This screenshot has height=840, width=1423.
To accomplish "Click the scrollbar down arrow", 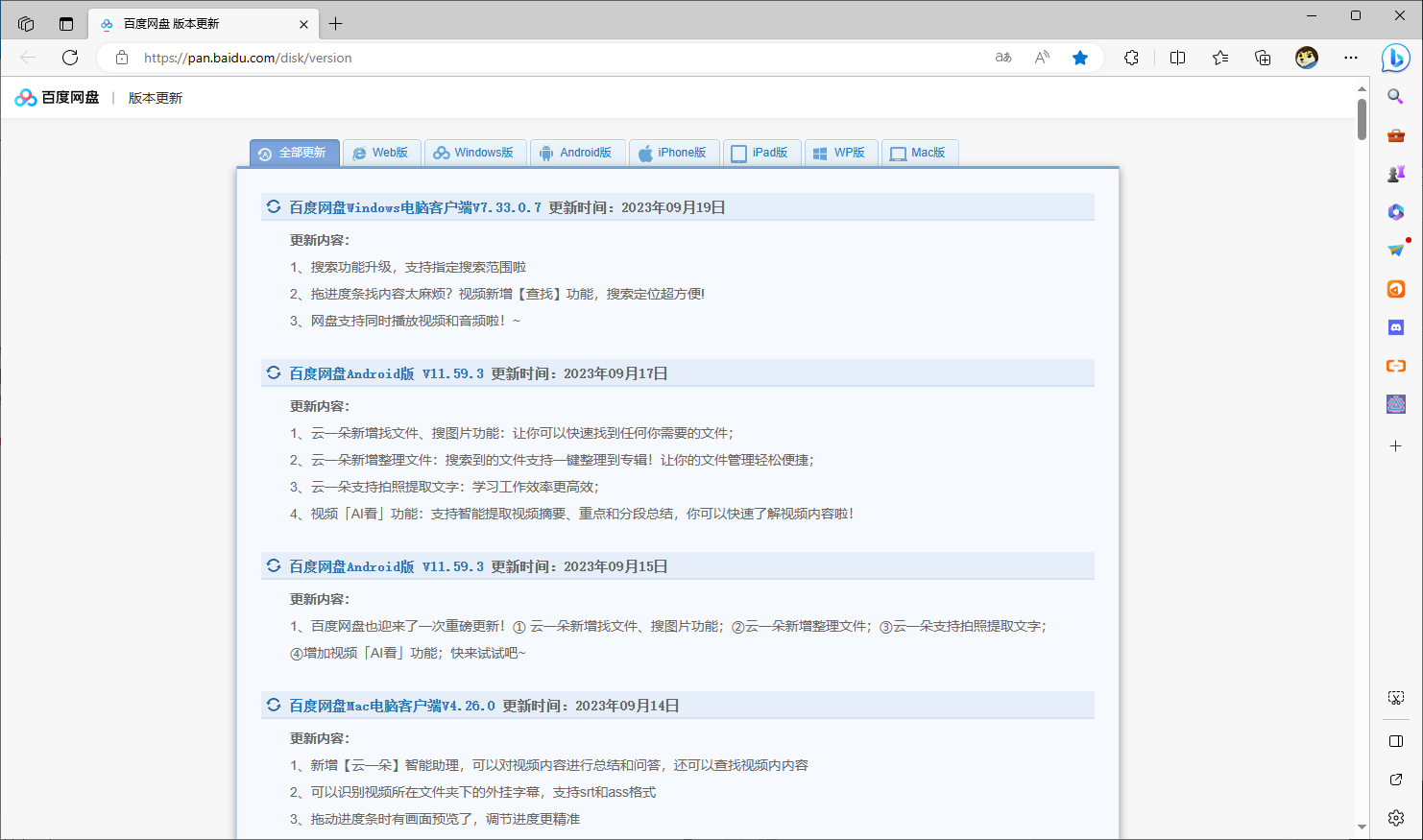I will point(1362,827).
